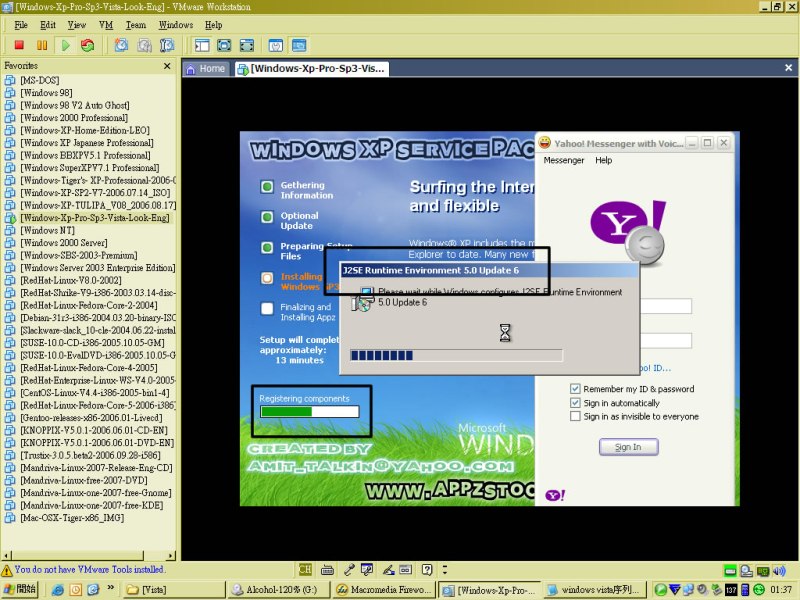Open the Edit menu
Image resolution: width=800 pixels, height=600 pixels.
pos(48,25)
